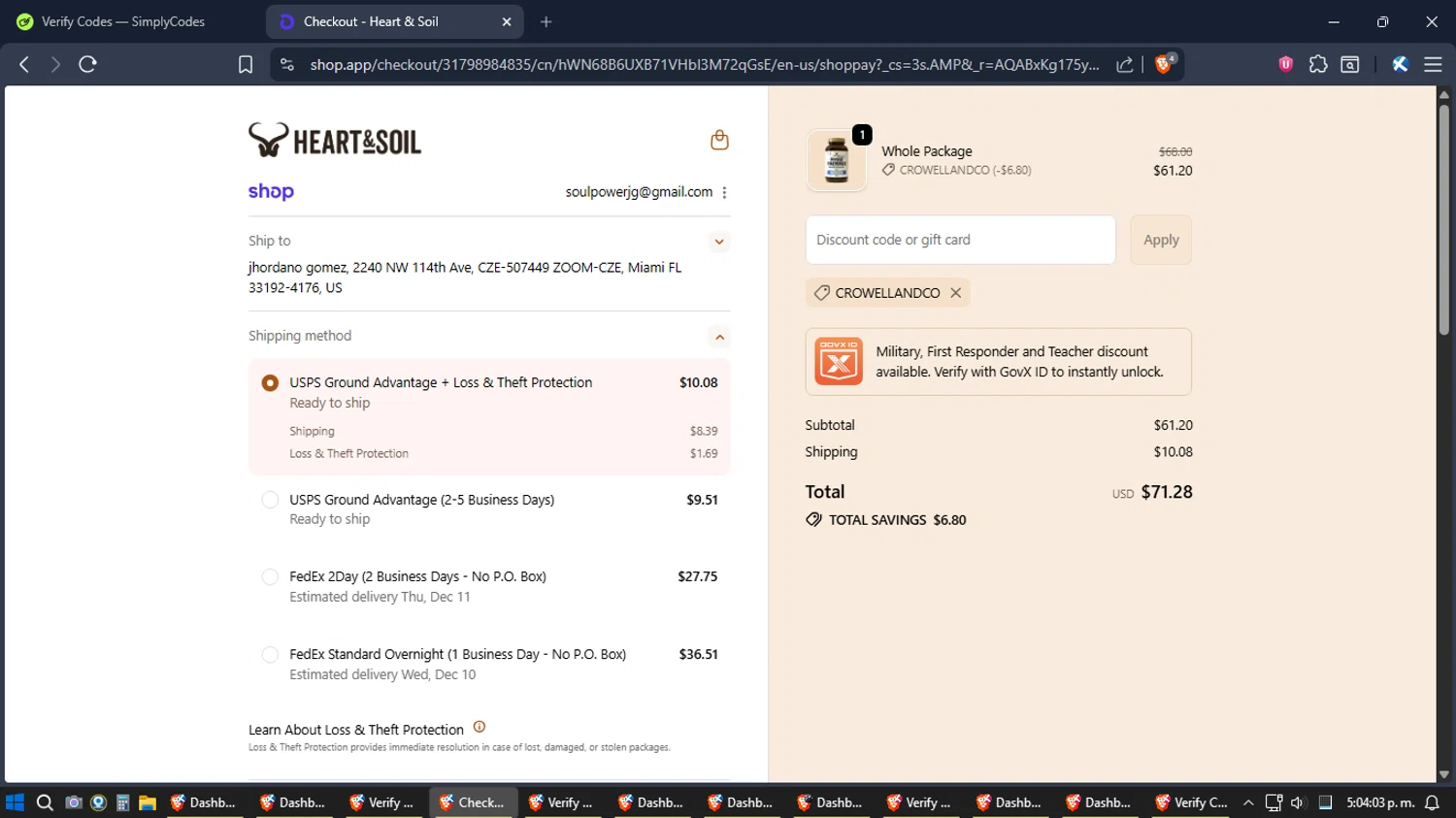
Task: Expand the Ship to section
Action: [719, 242]
